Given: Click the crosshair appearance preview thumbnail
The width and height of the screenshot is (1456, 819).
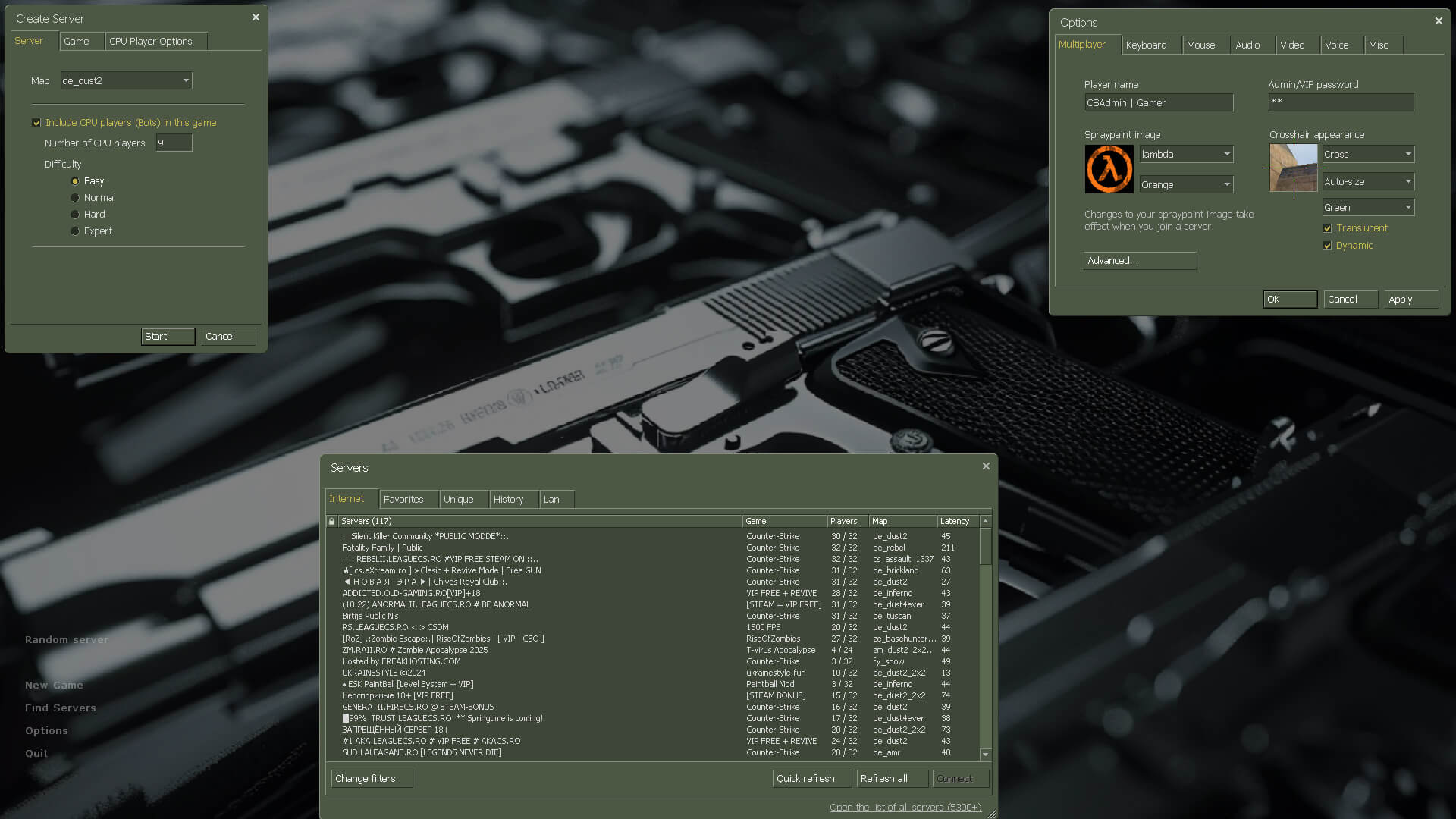Looking at the screenshot, I should click(1294, 168).
